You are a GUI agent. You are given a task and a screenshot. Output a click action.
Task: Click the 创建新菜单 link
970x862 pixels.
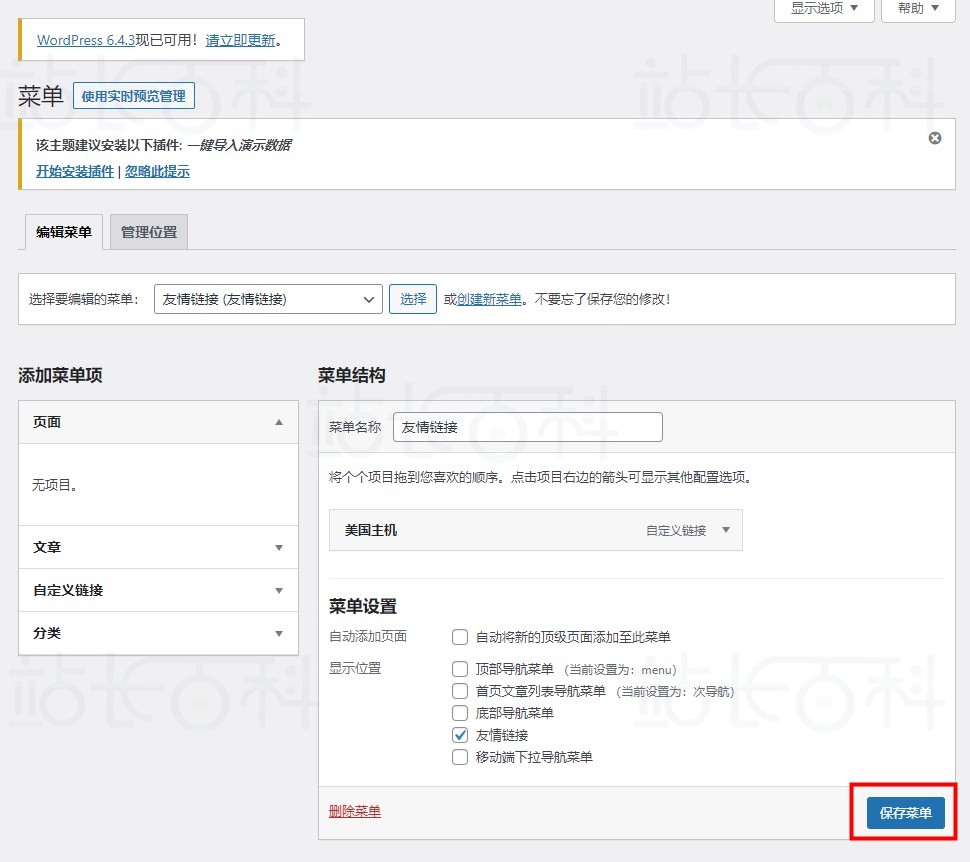point(489,300)
